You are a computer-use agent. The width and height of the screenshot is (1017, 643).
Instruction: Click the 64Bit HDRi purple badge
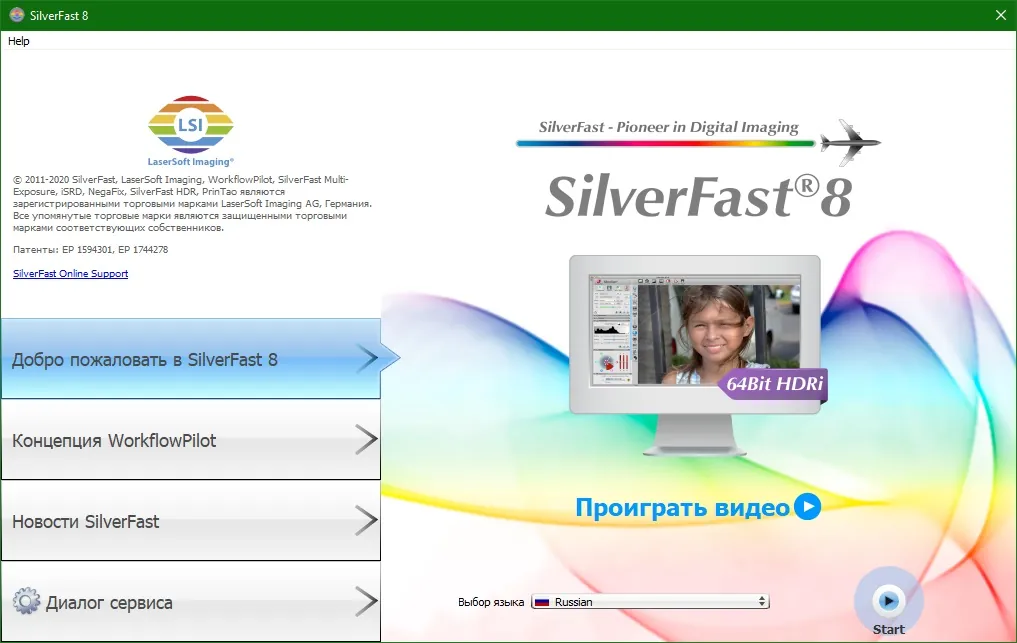[773, 383]
